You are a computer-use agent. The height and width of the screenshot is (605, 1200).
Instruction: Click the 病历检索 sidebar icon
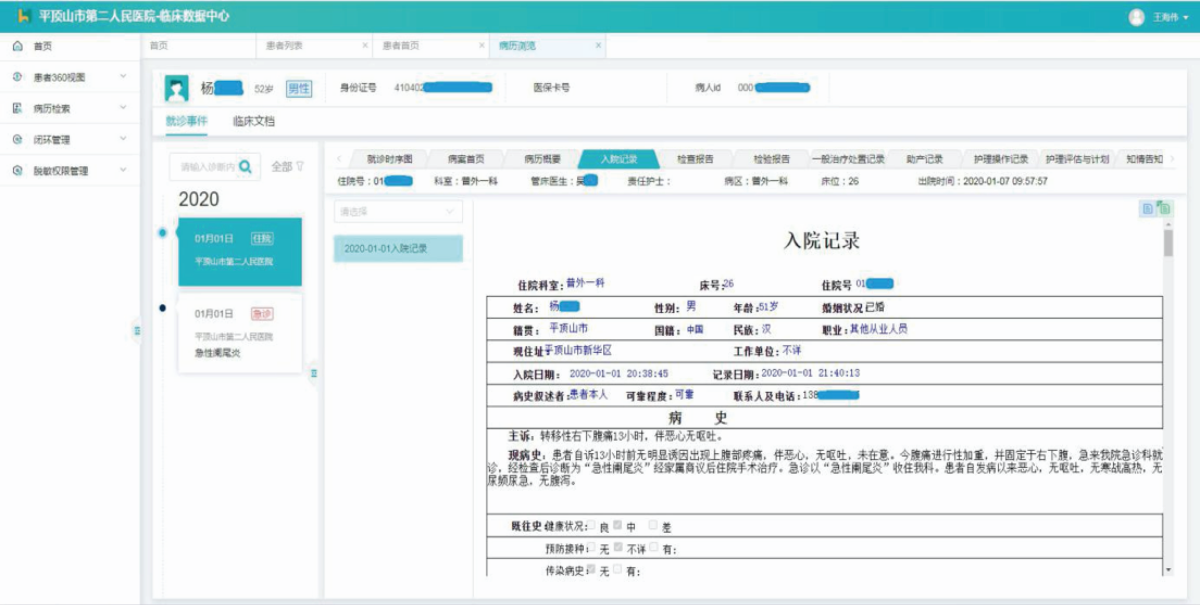[x=18, y=108]
